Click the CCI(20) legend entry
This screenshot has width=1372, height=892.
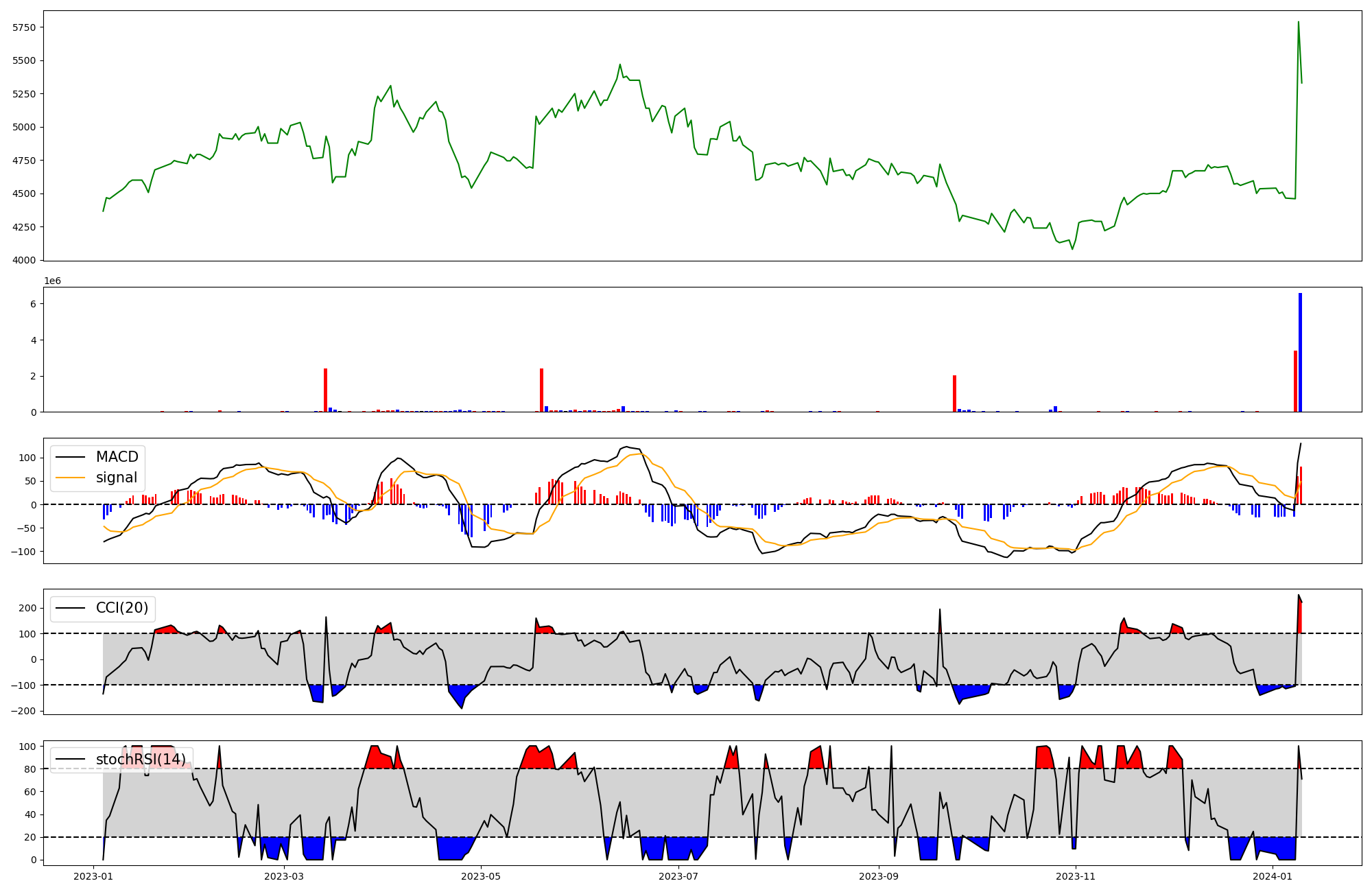coord(122,608)
